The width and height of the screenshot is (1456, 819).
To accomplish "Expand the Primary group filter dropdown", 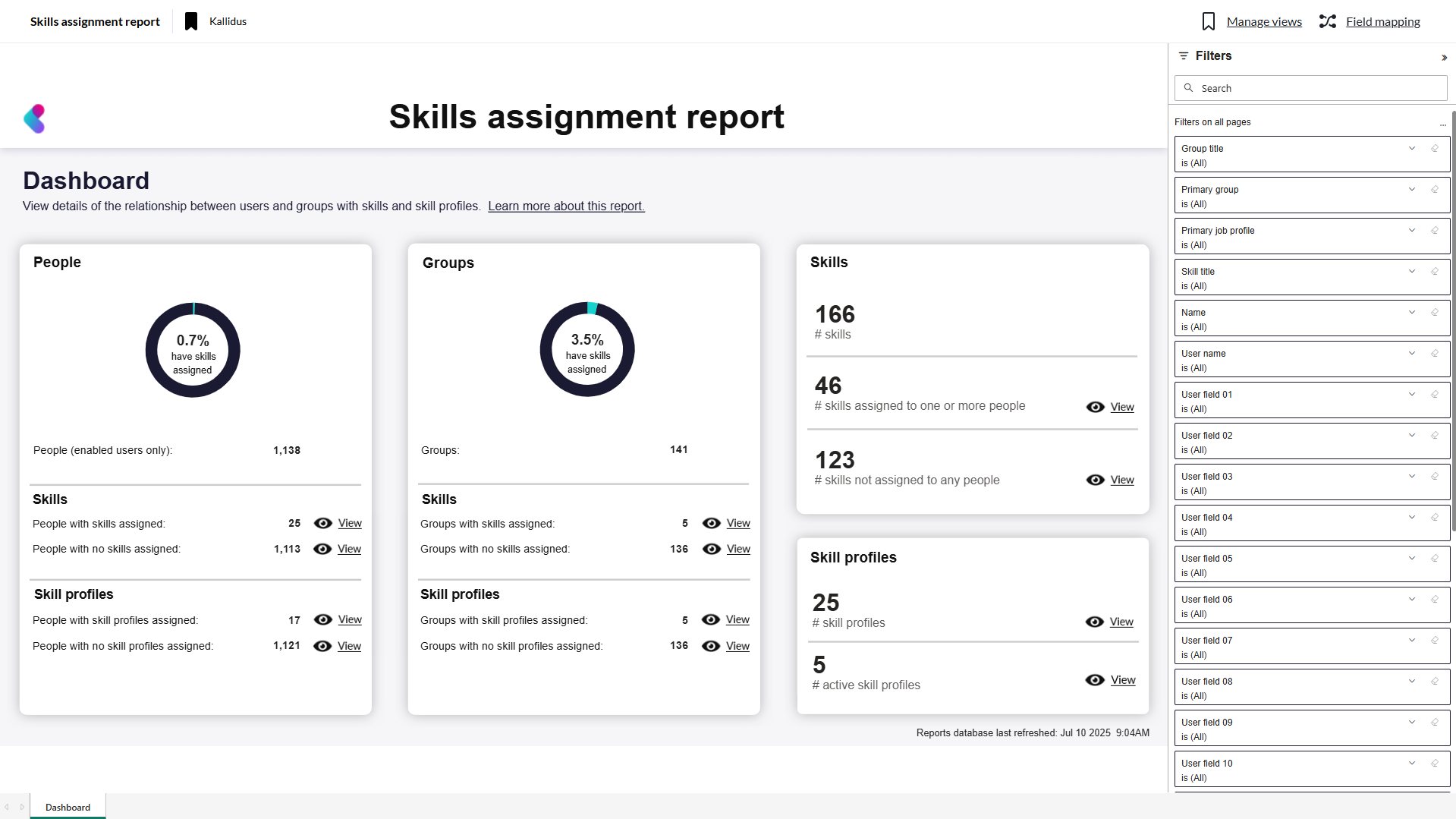I will pos(1412,190).
